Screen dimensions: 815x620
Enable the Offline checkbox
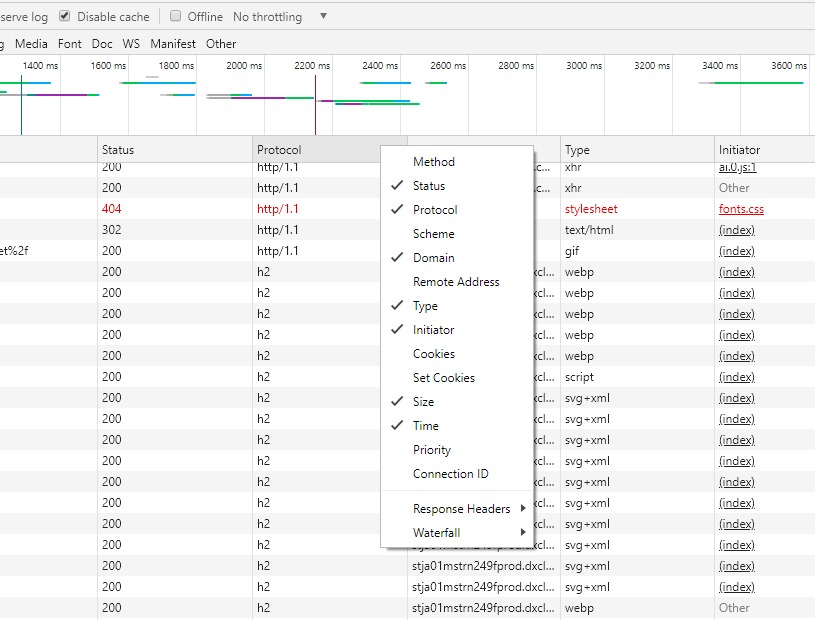click(176, 17)
